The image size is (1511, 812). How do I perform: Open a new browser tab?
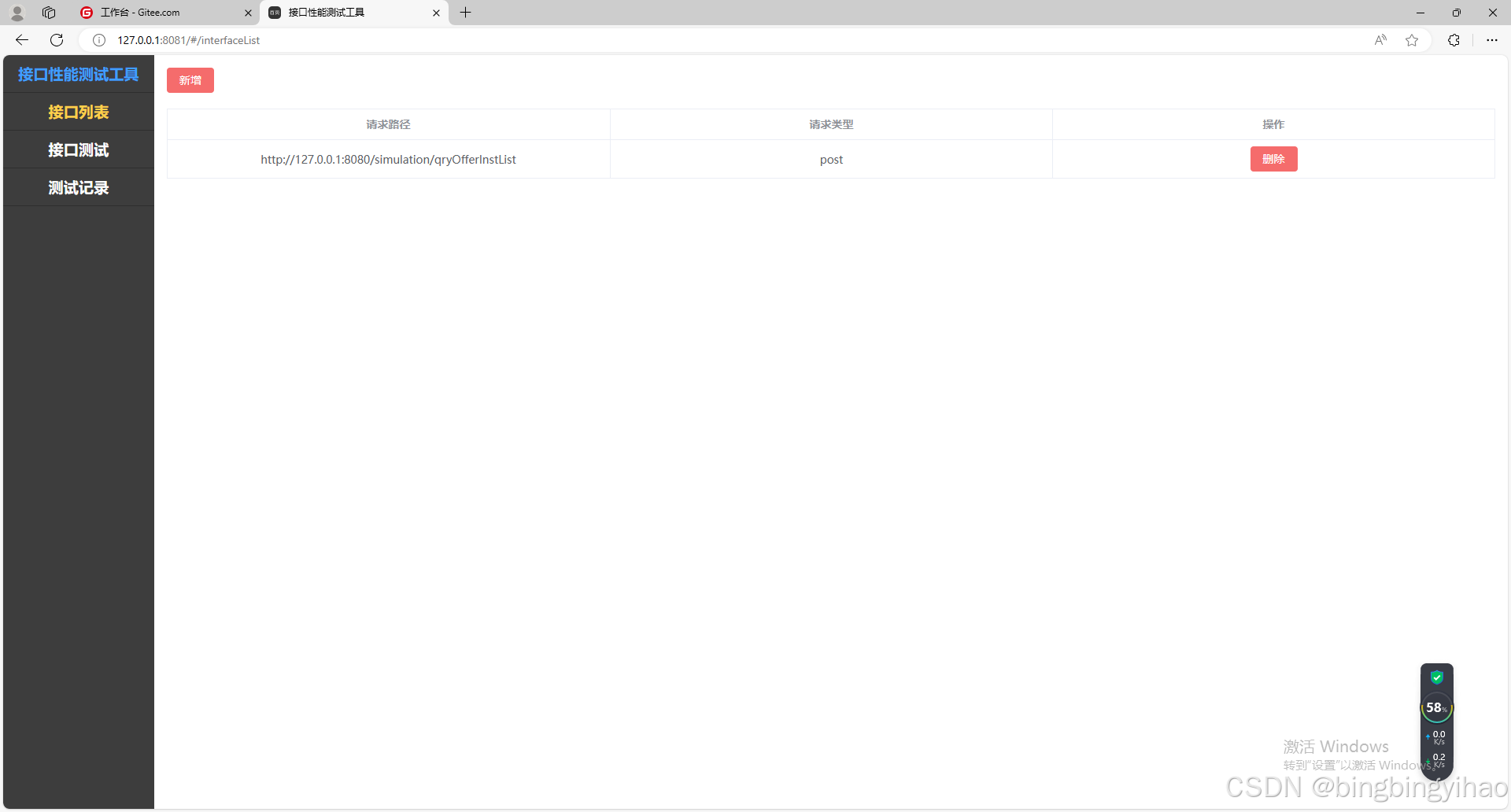click(466, 13)
